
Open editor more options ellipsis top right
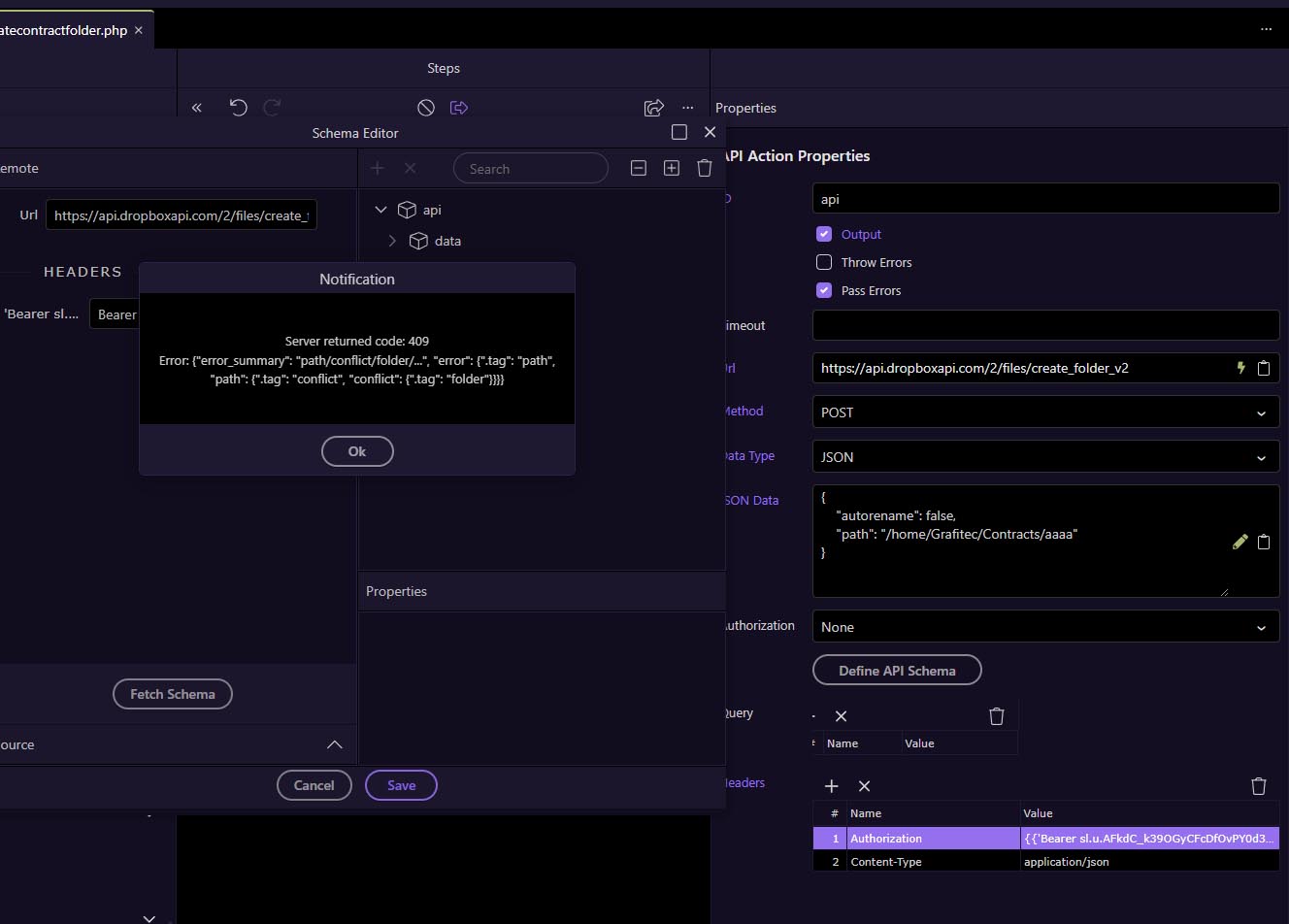(x=1266, y=29)
